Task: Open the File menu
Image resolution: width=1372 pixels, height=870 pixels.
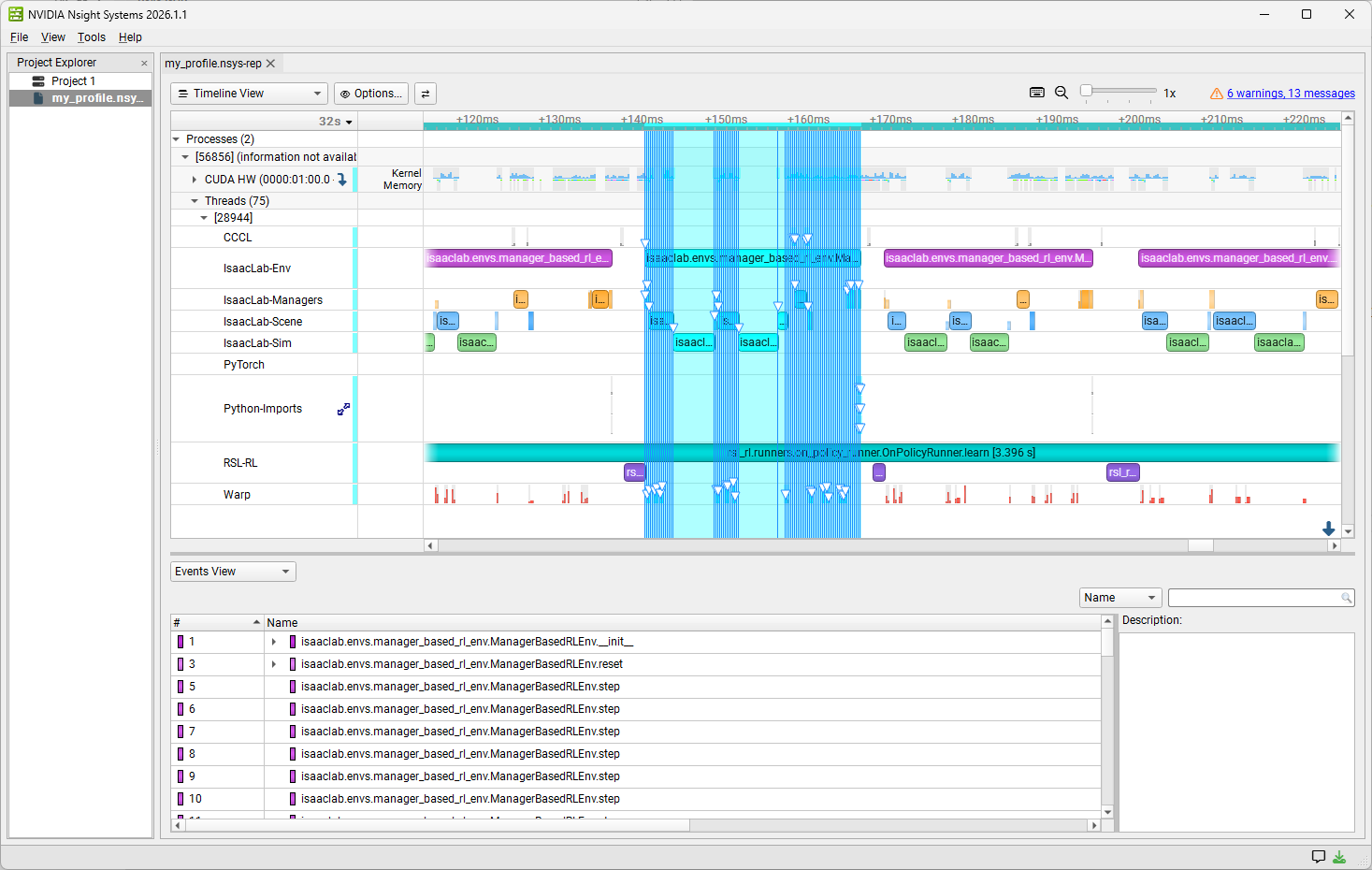Action: (20, 37)
